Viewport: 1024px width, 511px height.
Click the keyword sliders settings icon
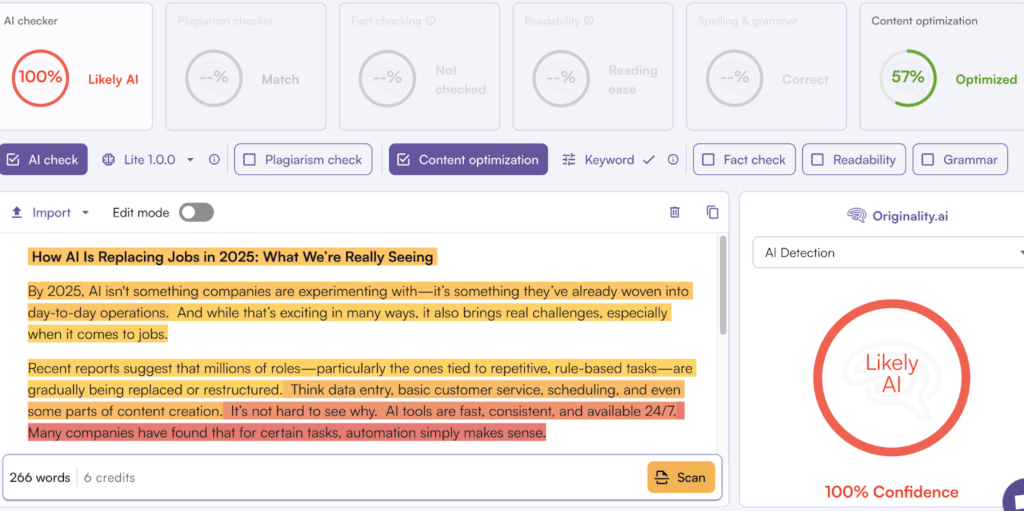(x=569, y=159)
